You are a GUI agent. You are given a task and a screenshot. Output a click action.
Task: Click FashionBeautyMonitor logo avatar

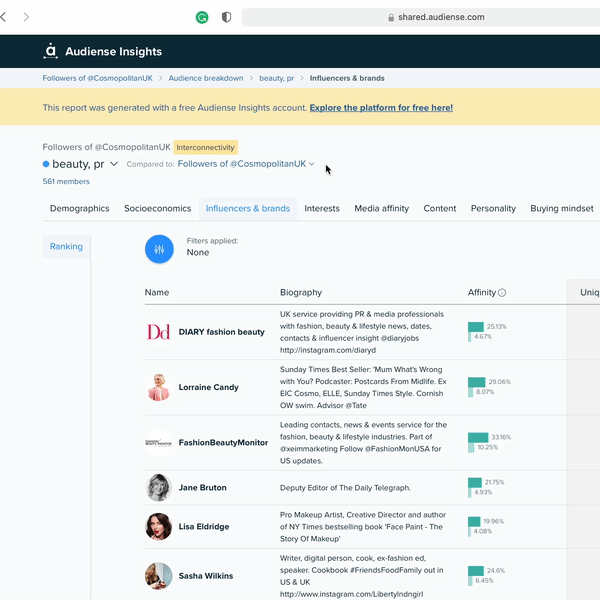pos(158,443)
